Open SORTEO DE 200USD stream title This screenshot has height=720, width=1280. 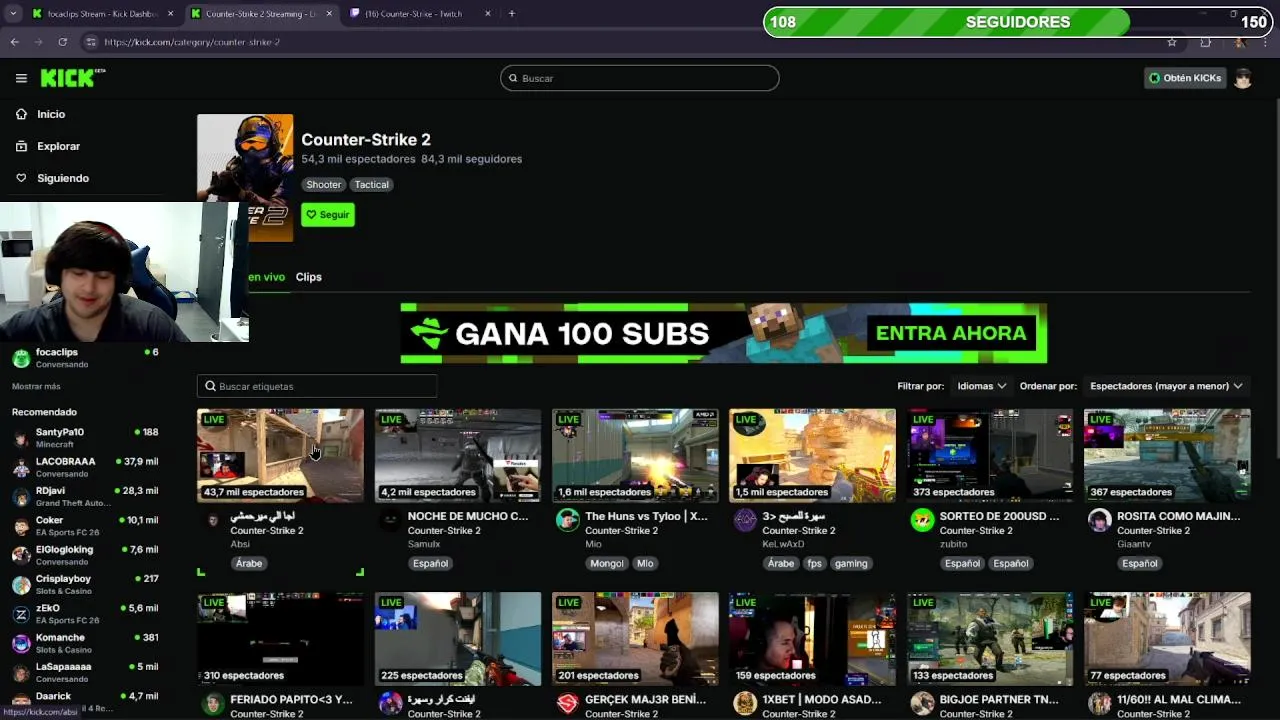click(999, 516)
